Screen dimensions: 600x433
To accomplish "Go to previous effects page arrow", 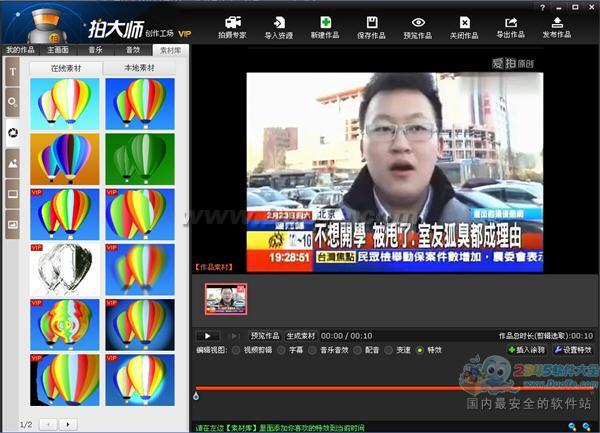I will pos(48,424).
